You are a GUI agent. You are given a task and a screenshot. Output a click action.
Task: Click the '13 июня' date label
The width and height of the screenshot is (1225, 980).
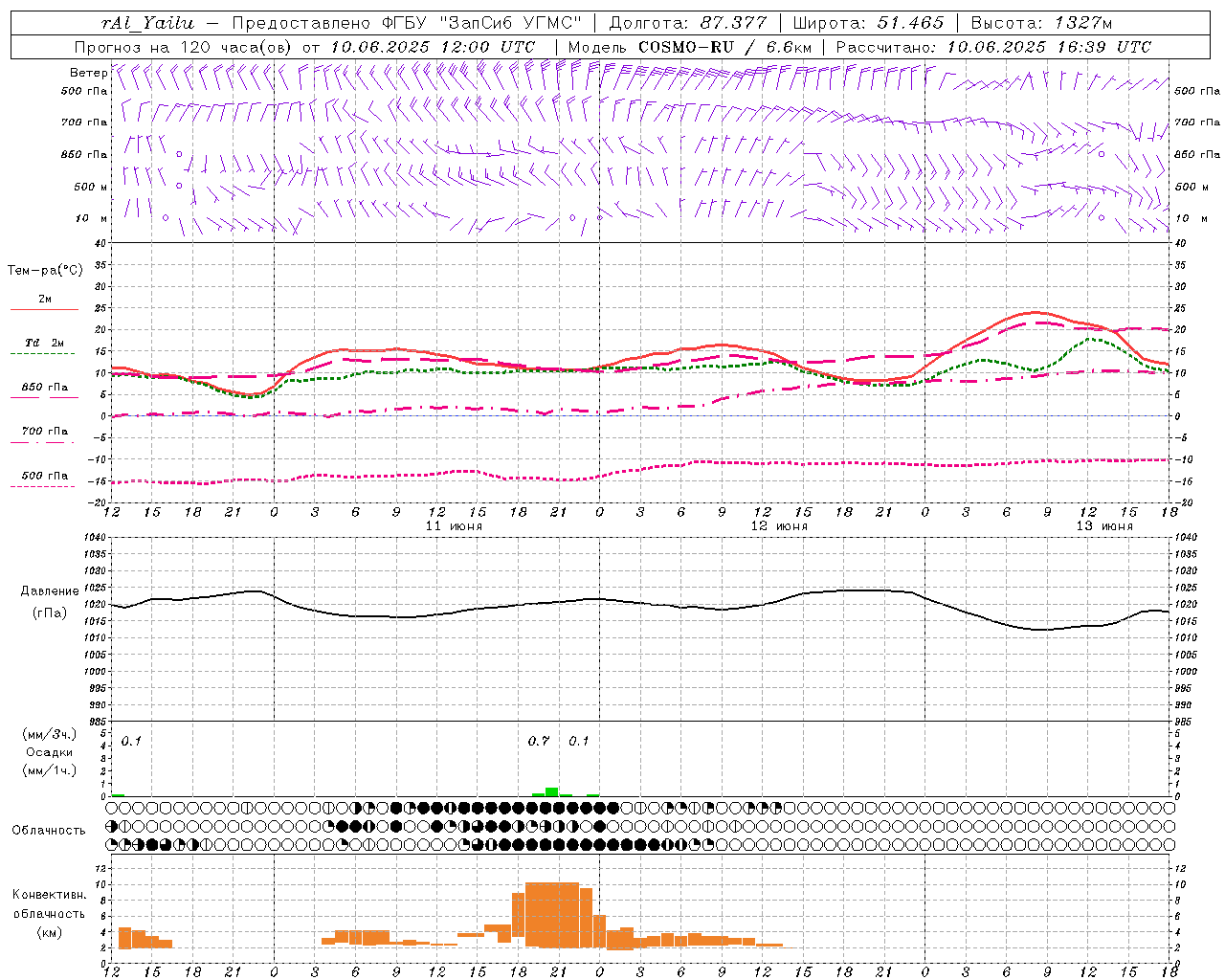click(x=1104, y=526)
